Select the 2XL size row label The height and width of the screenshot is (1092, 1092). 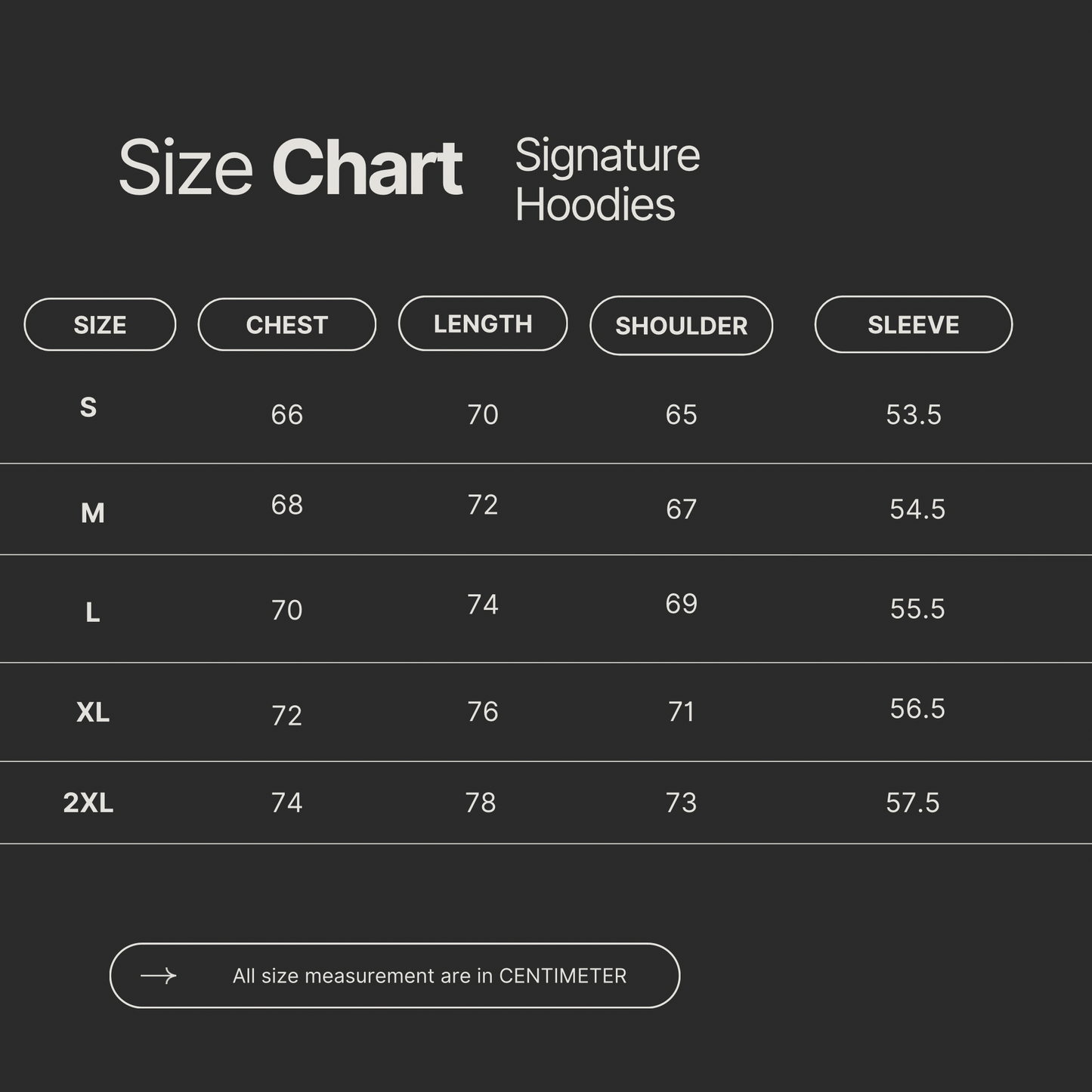click(88, 803)
